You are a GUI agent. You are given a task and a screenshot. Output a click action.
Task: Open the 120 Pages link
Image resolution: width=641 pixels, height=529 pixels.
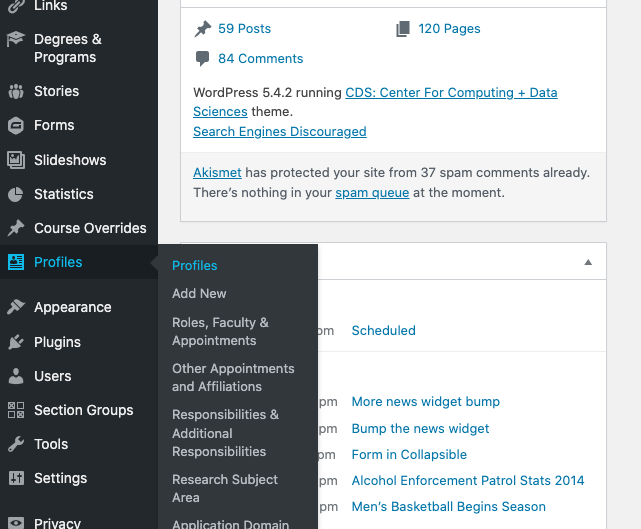pos(449,29)
